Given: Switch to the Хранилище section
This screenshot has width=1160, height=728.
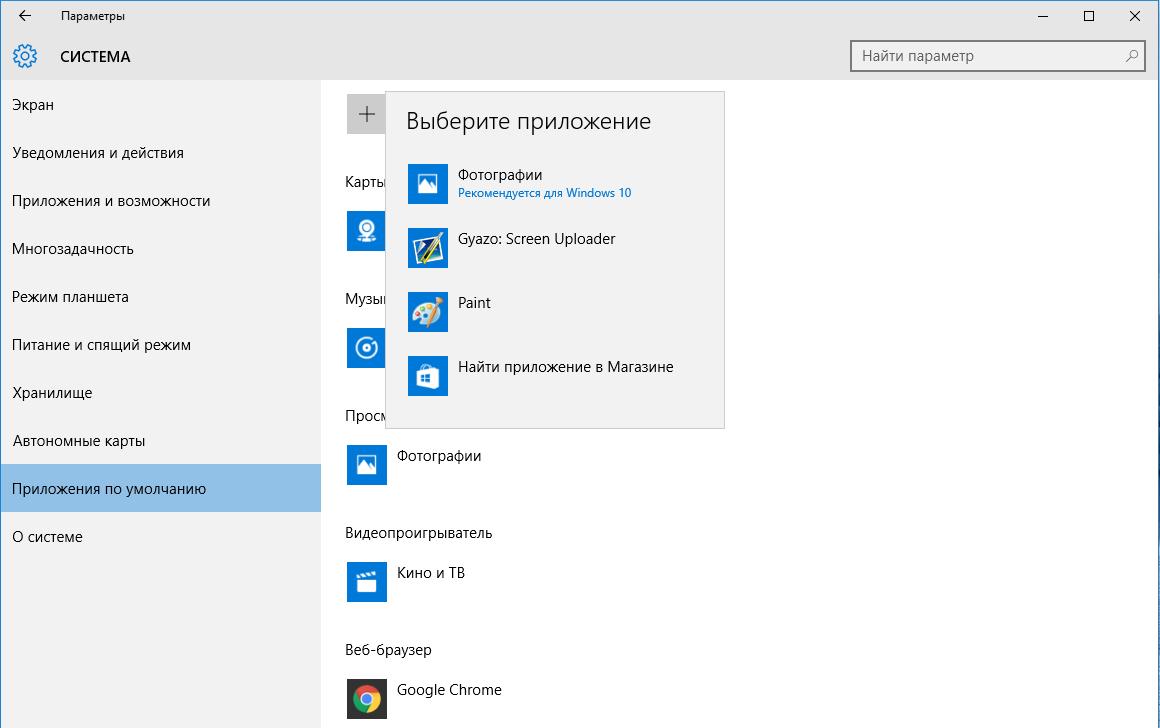Looking at the screenshot, I should (x=52, y=393).
